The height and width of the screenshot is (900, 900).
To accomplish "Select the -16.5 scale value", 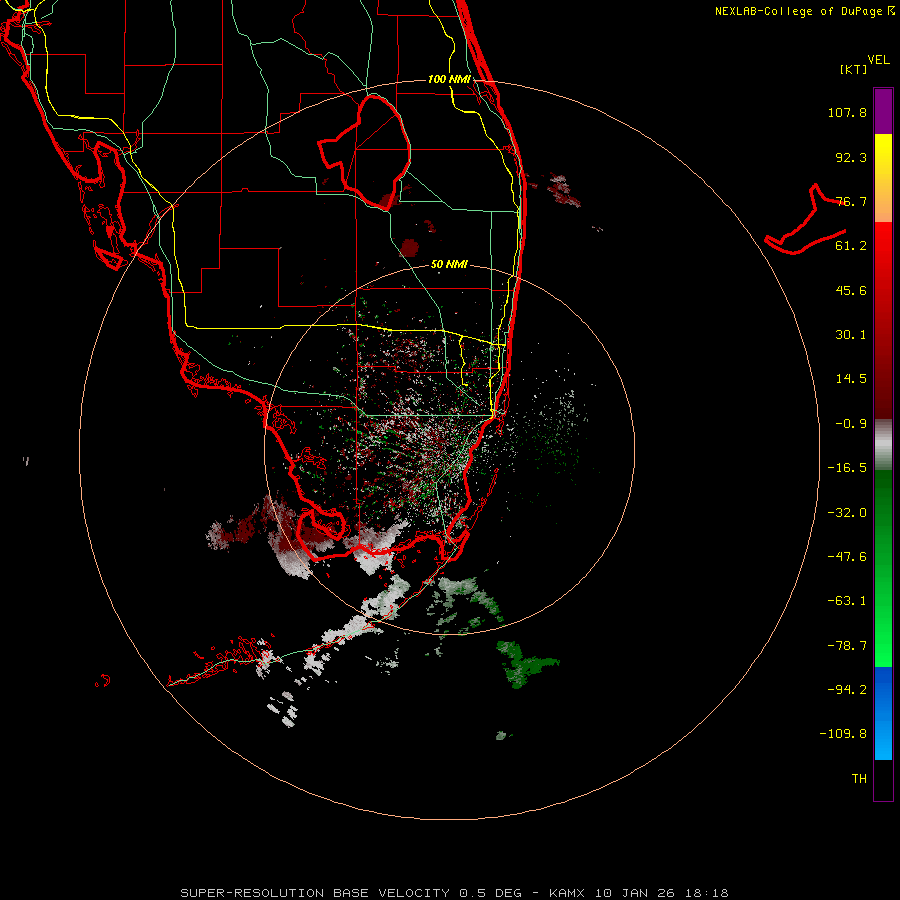I will click(847, 468).
